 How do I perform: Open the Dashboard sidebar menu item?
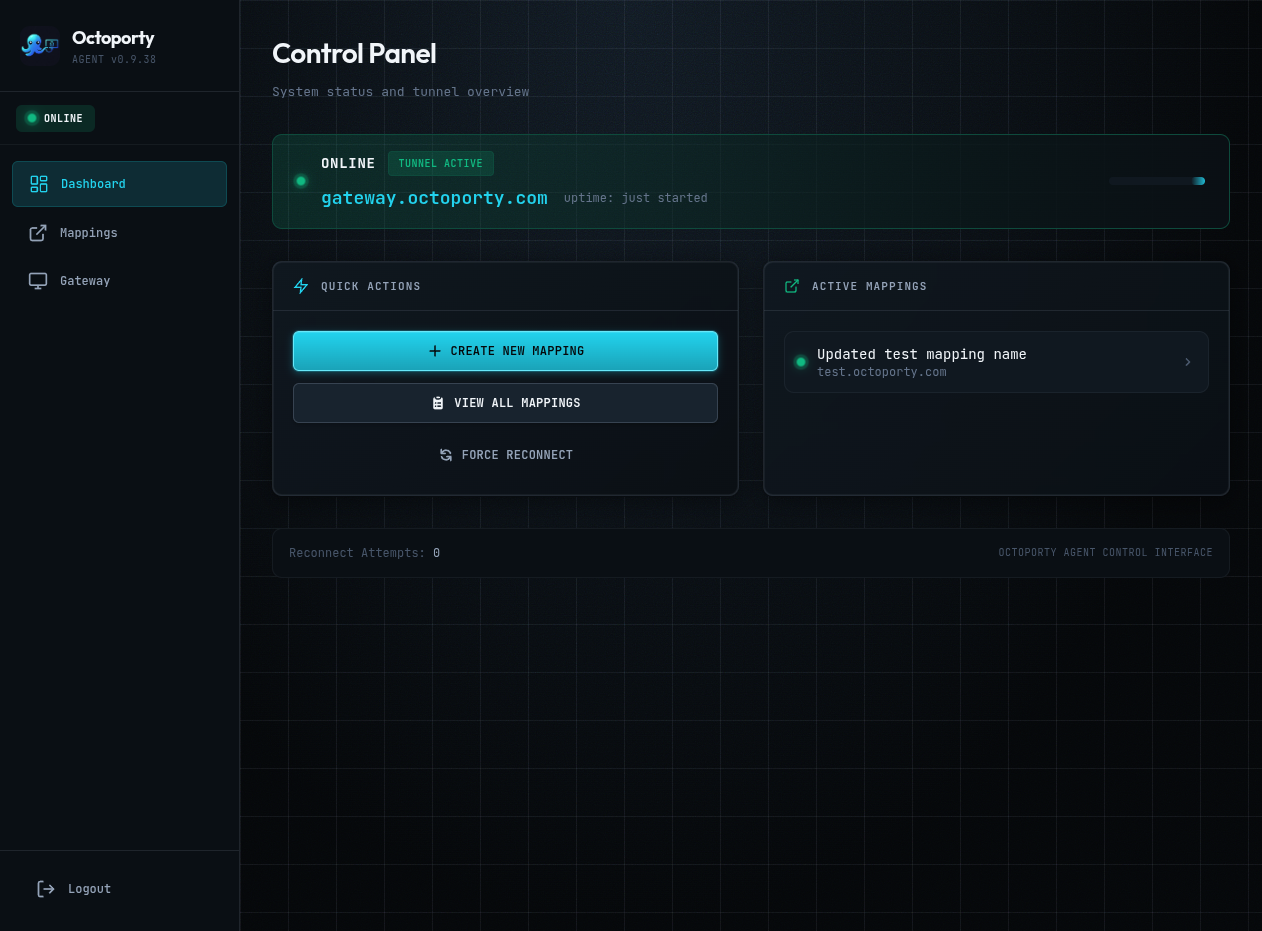(119, 184)
